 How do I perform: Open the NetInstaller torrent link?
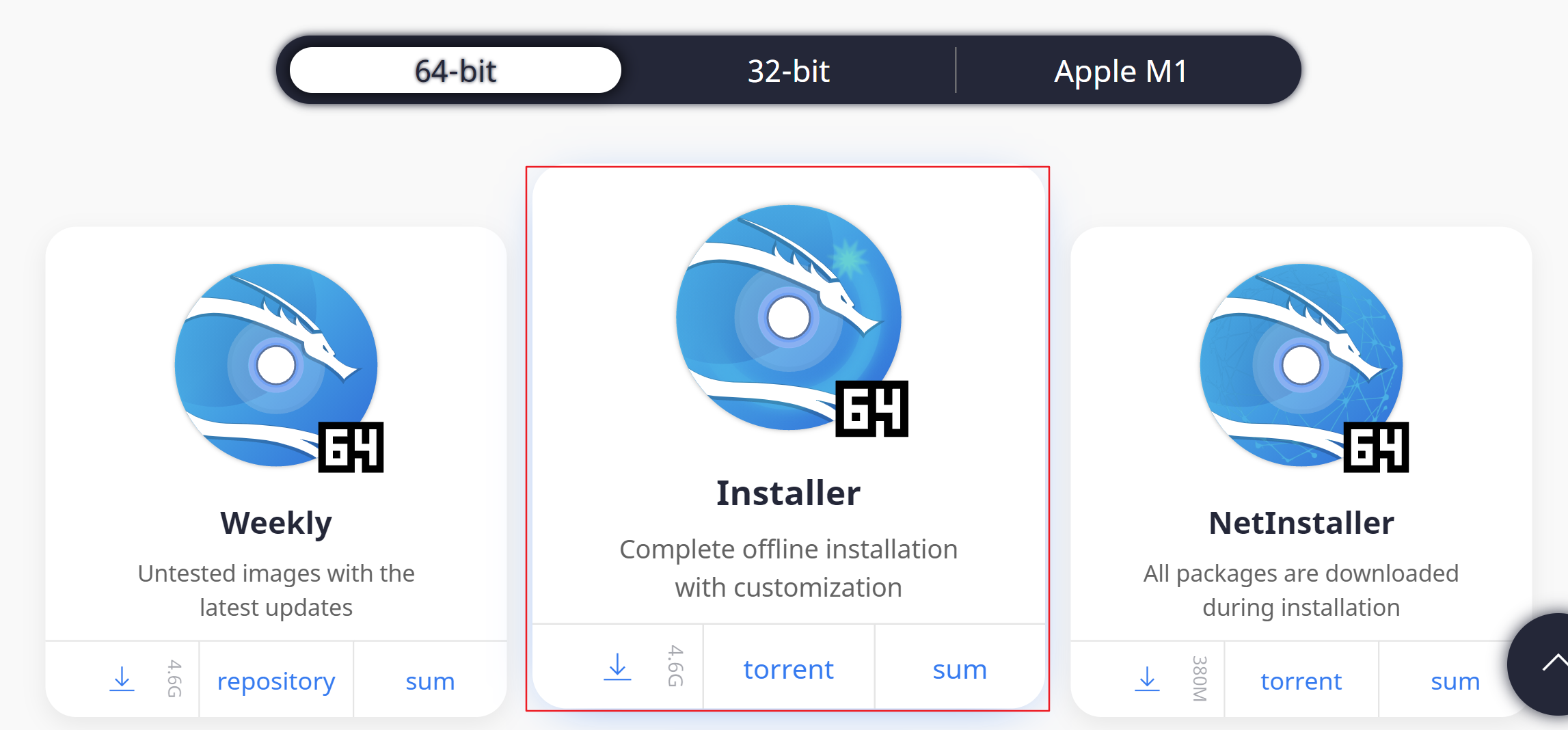1301,681
